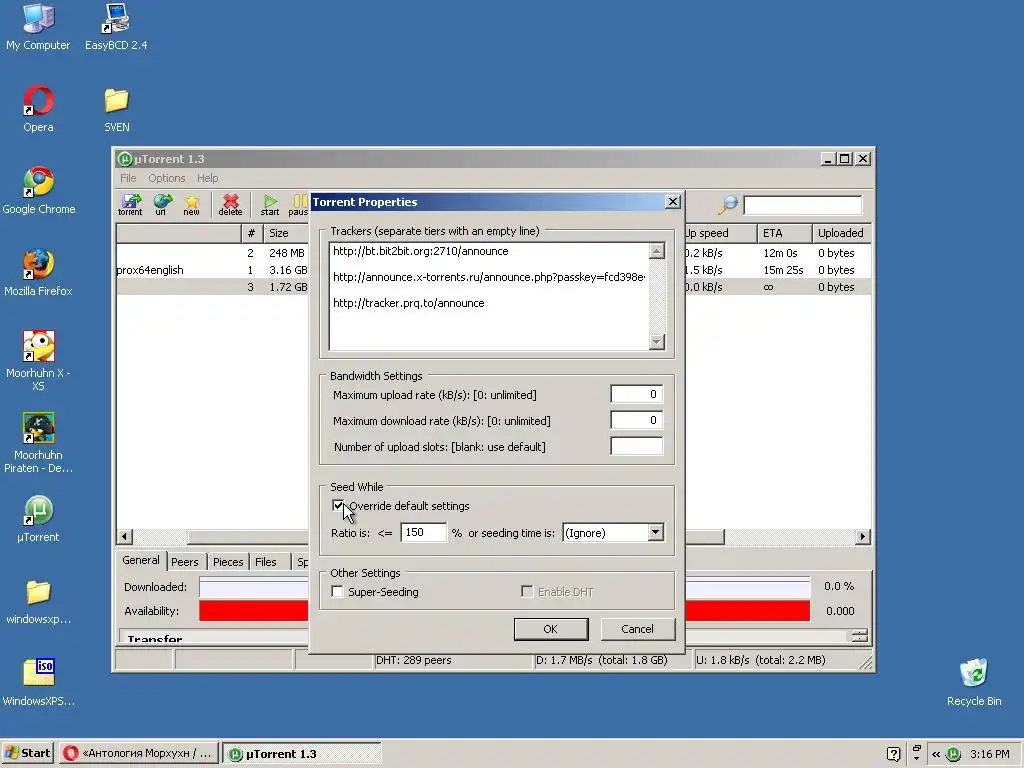Select the 248 MB torrent row
Image resolution: width=1024 pixels, height=768 pixels.
pyautogui.click(x=212, y=253)
